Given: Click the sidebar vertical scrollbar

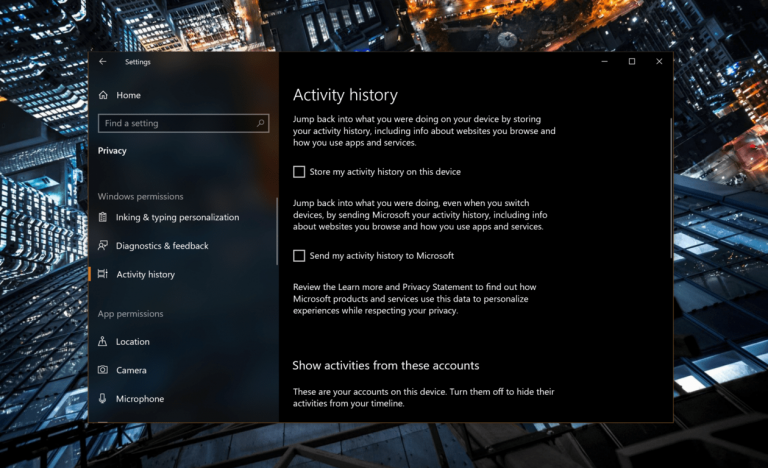Looking at the screenshot, I should [277, 231].
